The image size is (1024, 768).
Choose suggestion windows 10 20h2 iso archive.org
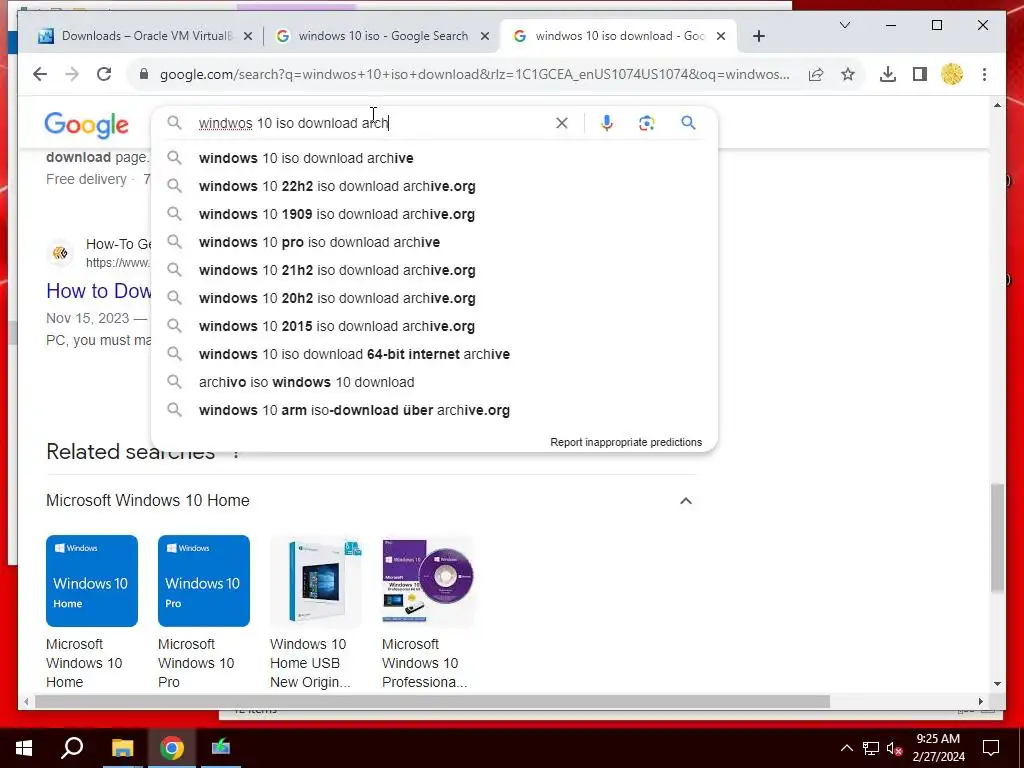pos(434,298)
